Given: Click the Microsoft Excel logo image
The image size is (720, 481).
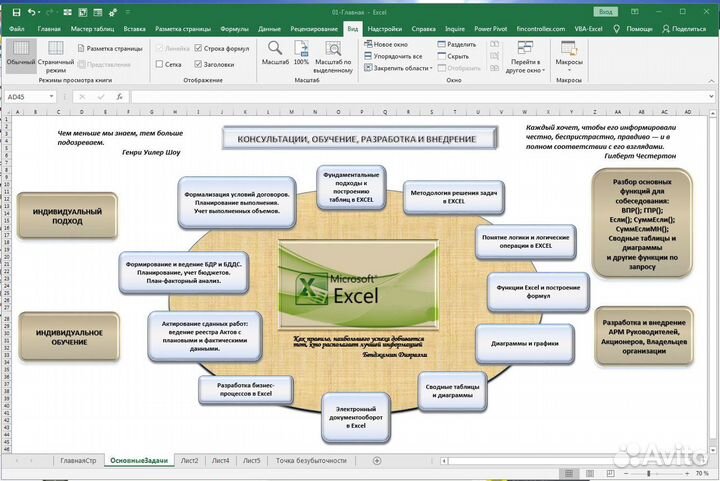Looking at the screenshot, I should 358,285.
